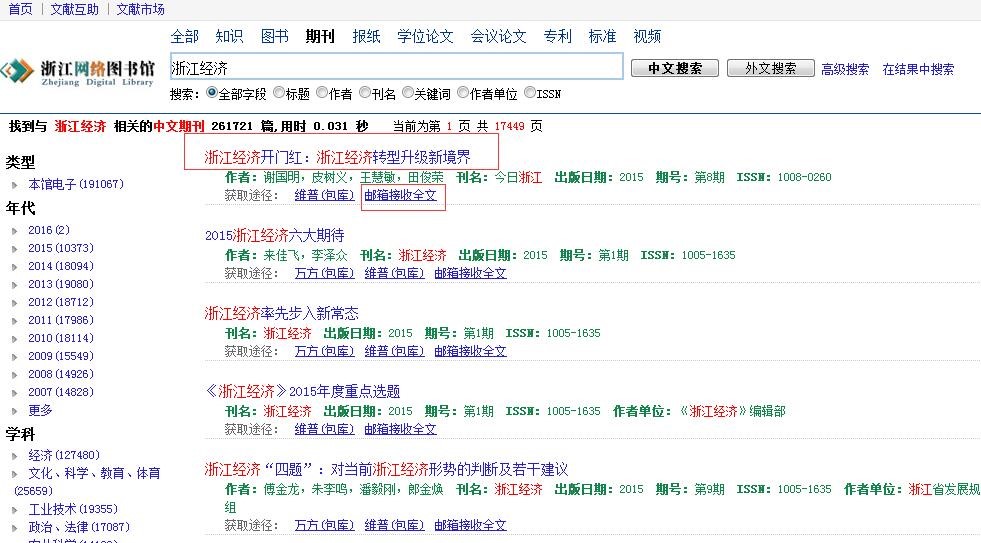
Task: Select the 作者 search radio button
Action: [x=322, y=93]
